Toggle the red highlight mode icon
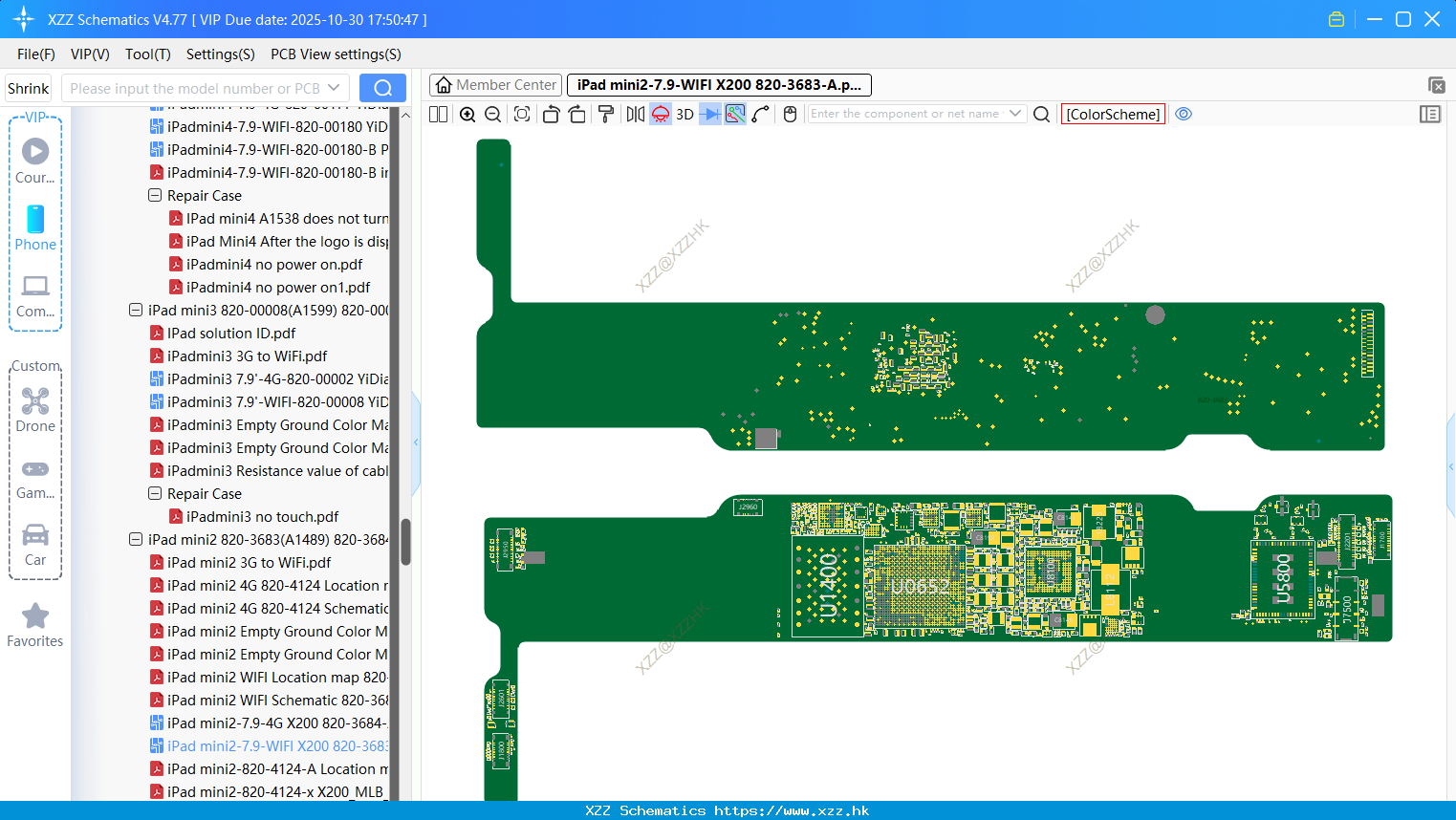 point(661,114)
